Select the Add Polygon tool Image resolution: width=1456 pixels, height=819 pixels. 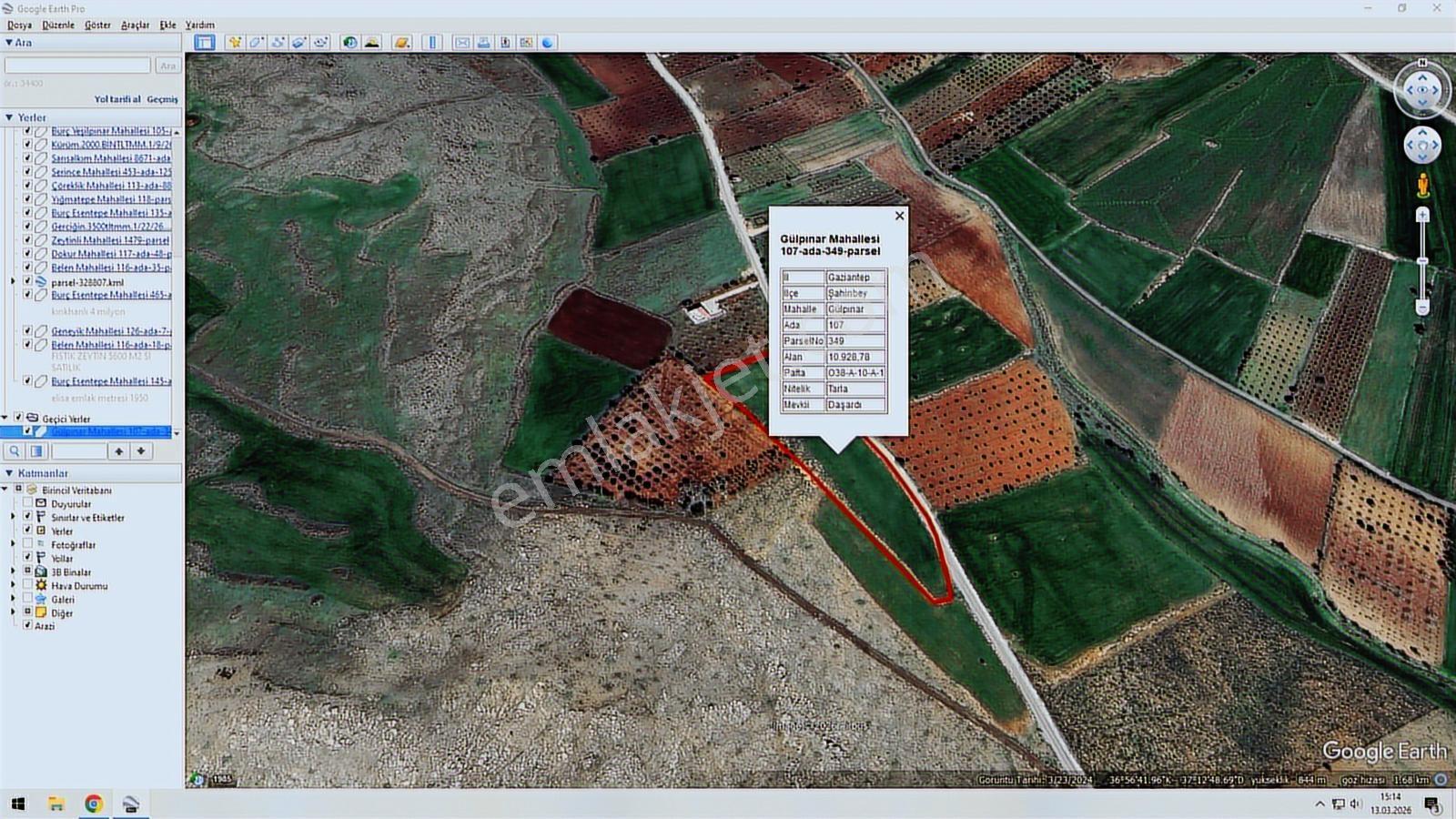257,42
